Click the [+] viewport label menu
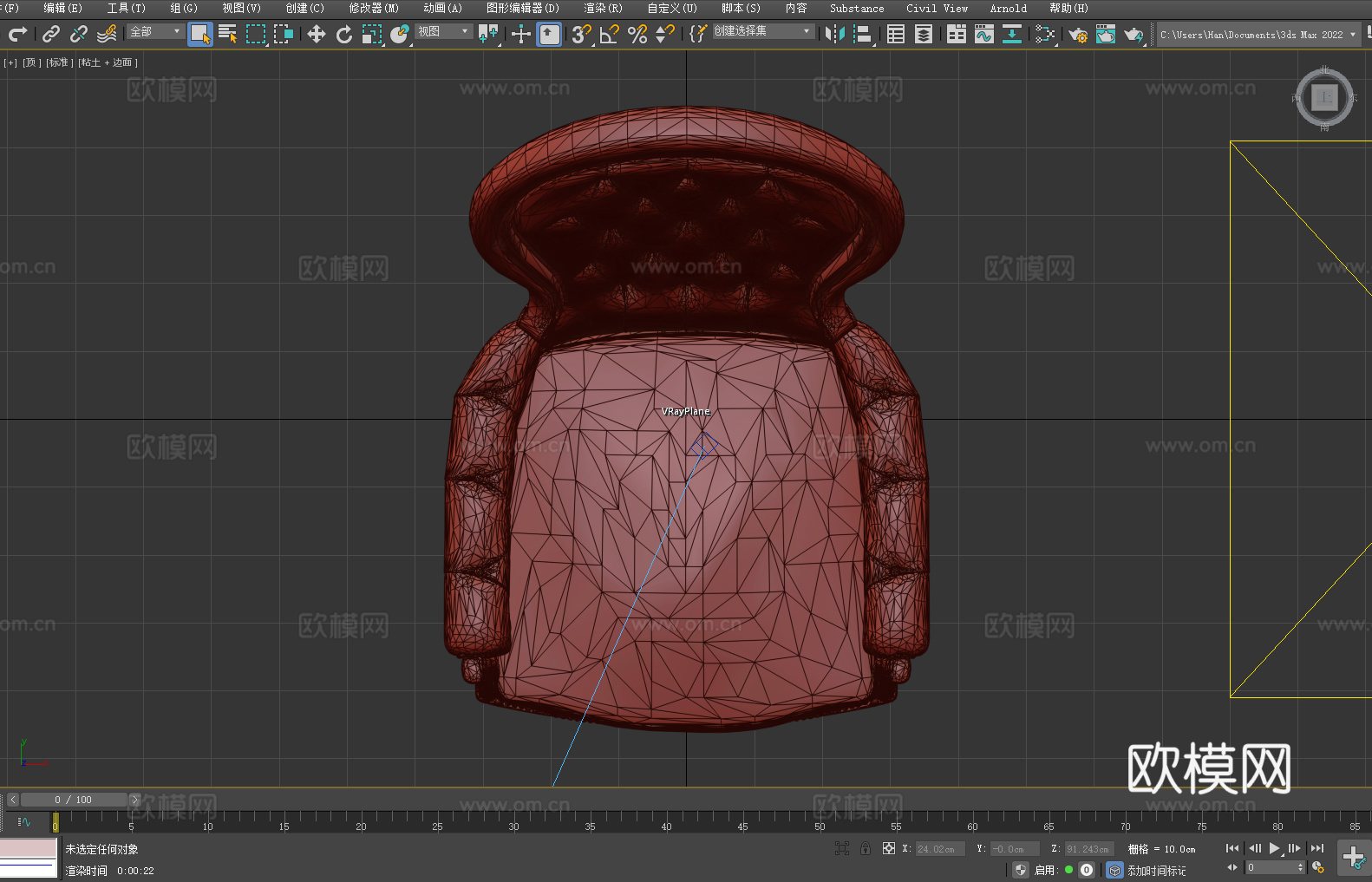 10,62
